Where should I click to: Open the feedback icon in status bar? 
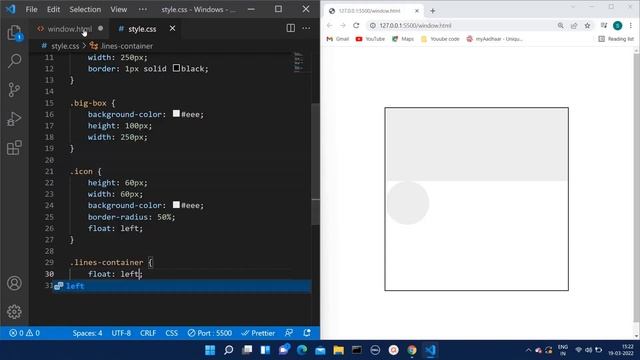tap(289, 333)
